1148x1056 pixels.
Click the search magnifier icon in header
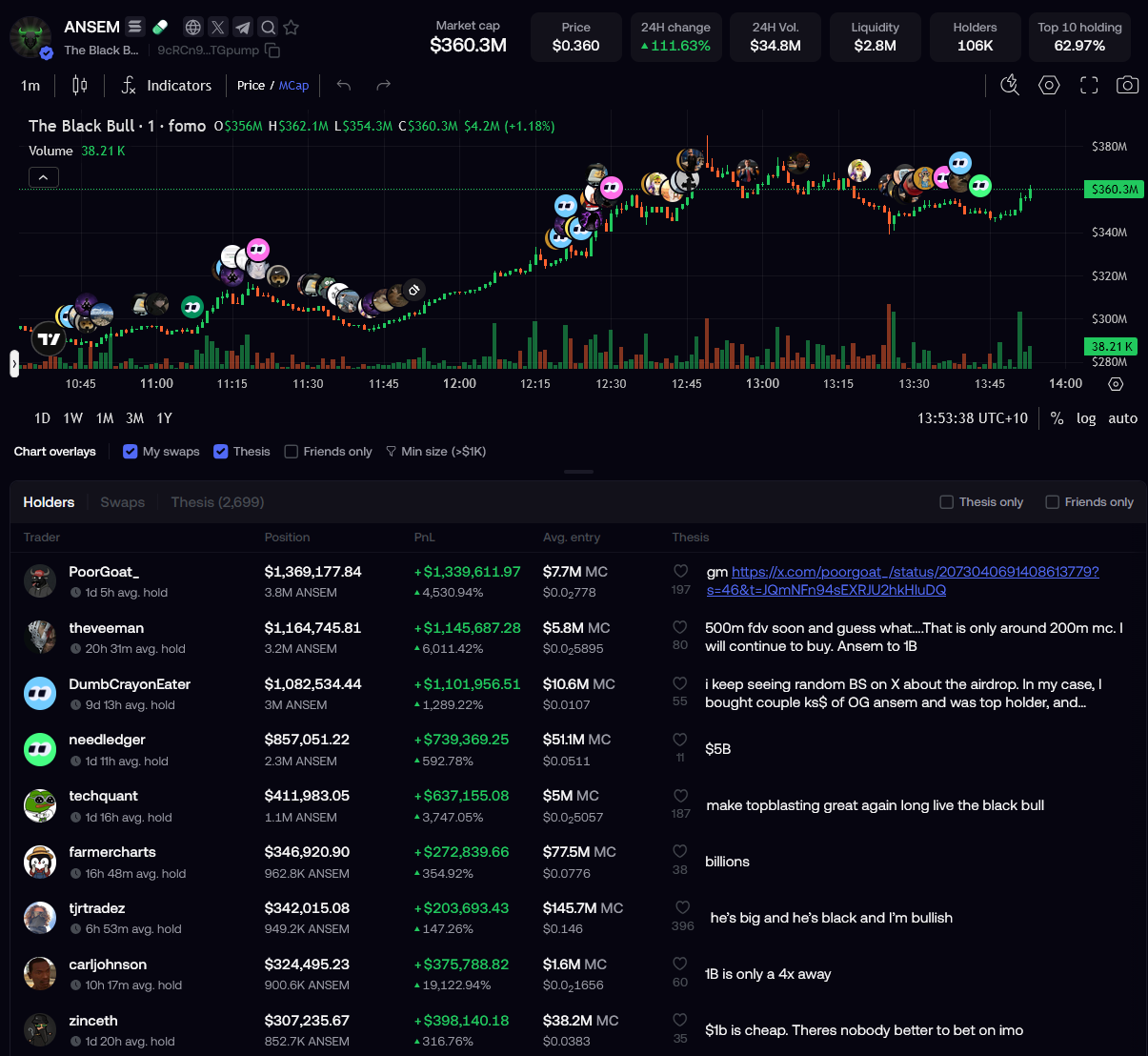(x=268, y=28)
